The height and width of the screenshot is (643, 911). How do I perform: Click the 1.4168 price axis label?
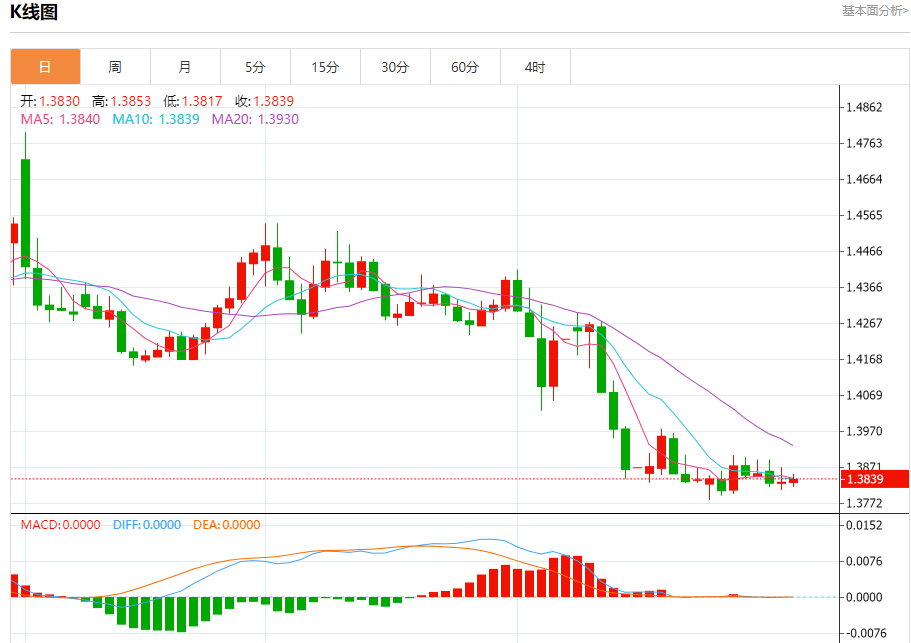pyautogui.click(x=865, y=360)
